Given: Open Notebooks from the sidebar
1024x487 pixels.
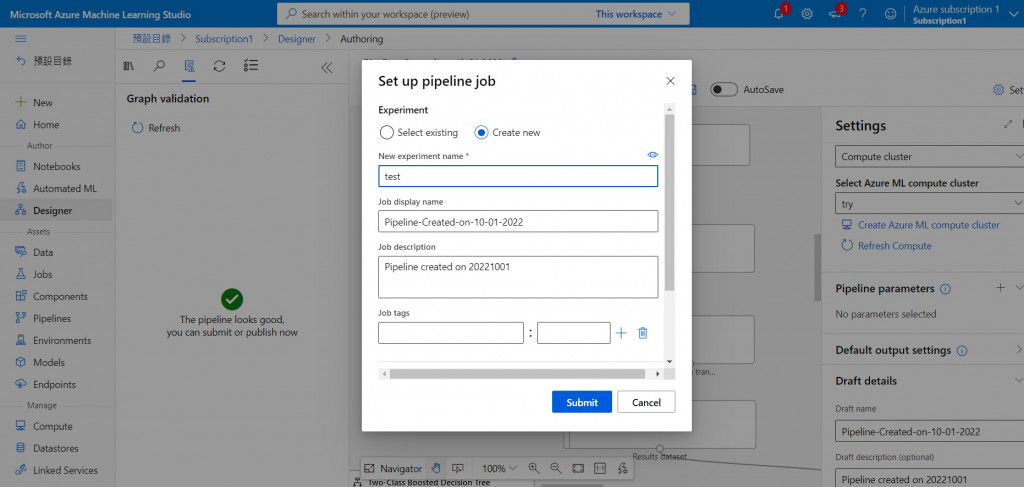Looking at the screenshot, I should coord(56,166).
